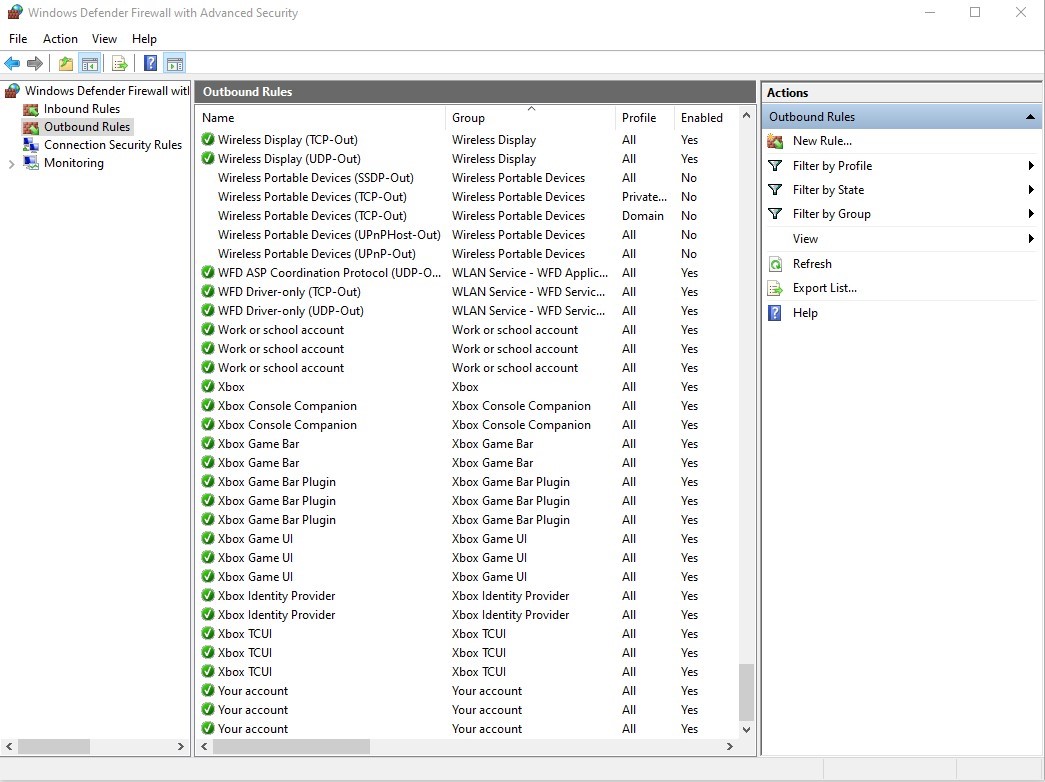Click the 'Private...' profile cell
This screenshot has width=1045, height=782.
(x=644, y=197)
